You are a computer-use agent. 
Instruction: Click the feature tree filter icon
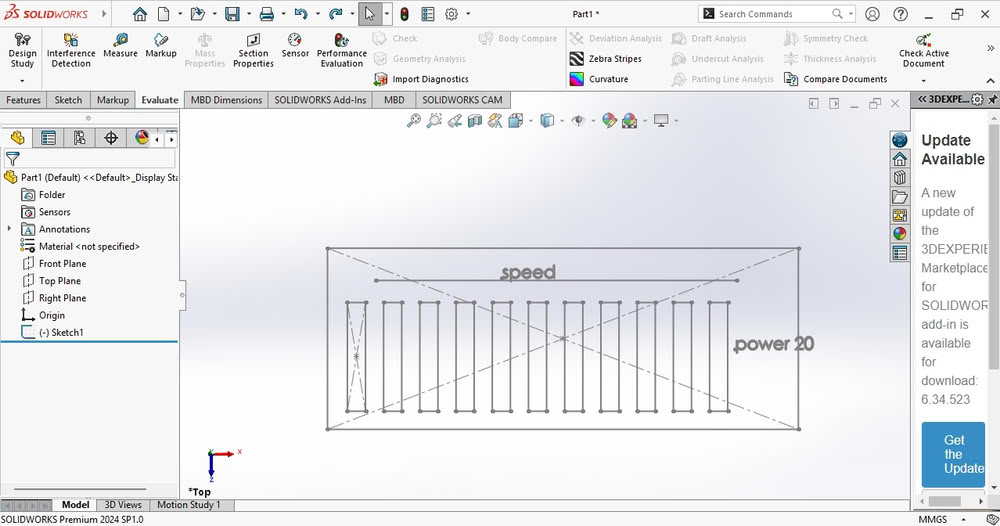[x=13, y=159]
